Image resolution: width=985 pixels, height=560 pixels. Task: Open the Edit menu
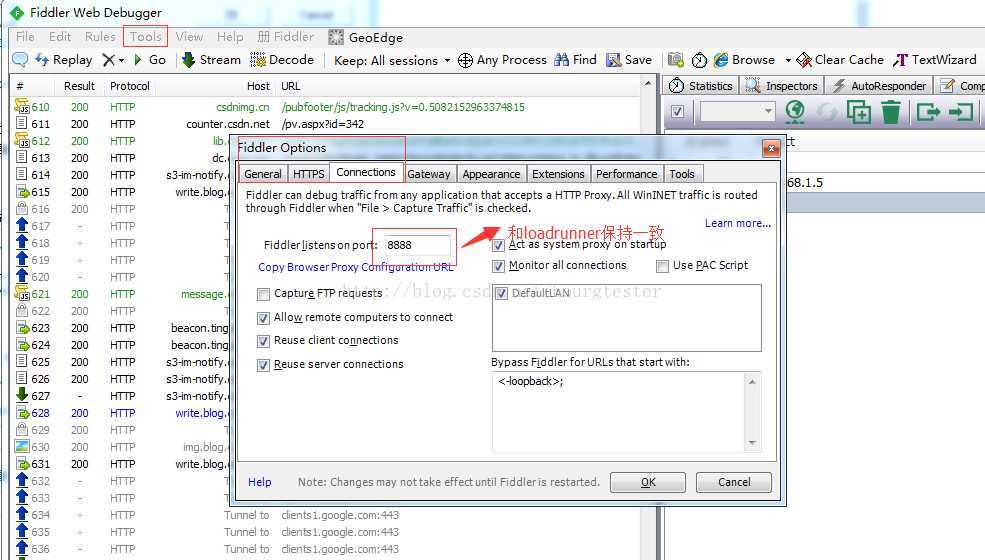(x=60, y=37)
